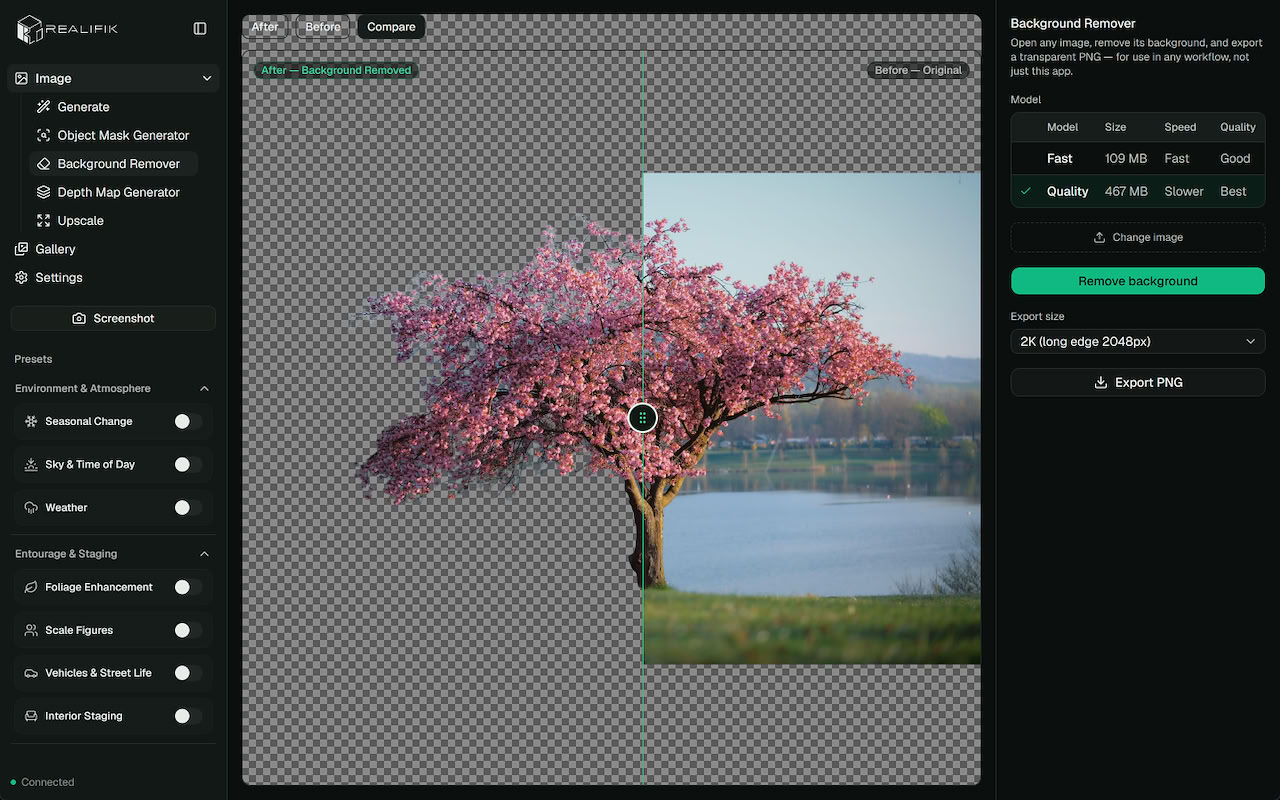Enable the Seasonal Change toggle
1280x800 pixels.
coord(188,422)
